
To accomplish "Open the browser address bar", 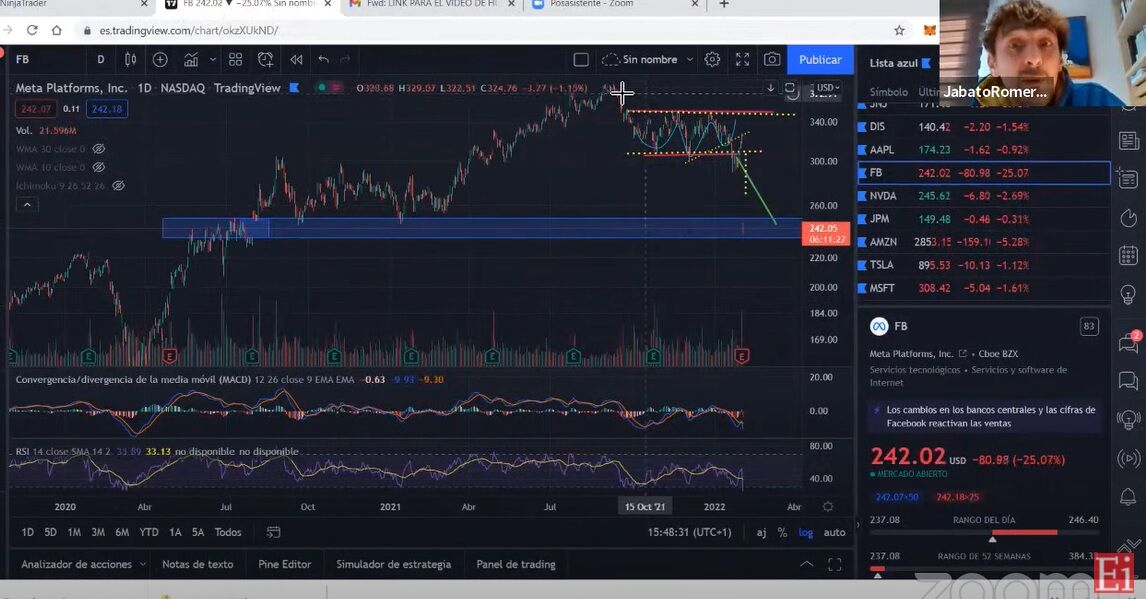I will tap(482, 30).
